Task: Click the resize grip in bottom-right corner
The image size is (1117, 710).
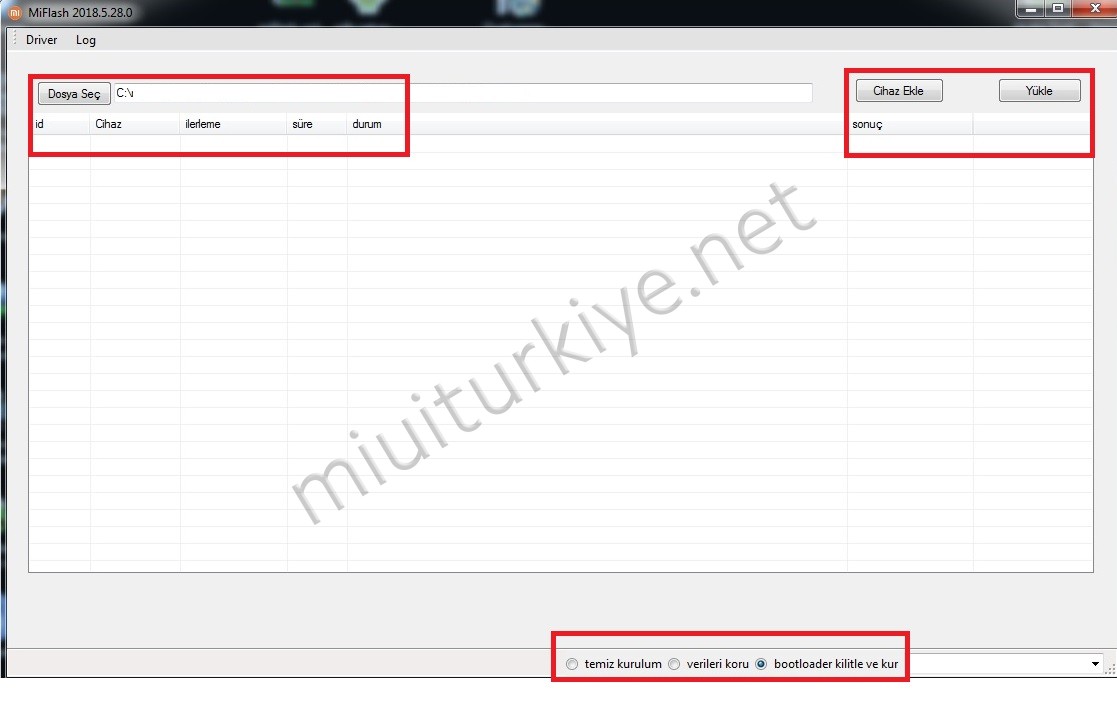Action: click(1109, 670)
